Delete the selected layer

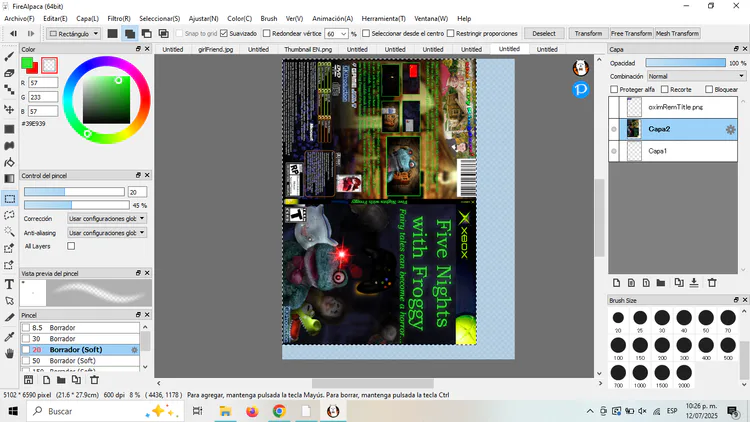pyautogui.click(x=712, y=283)
